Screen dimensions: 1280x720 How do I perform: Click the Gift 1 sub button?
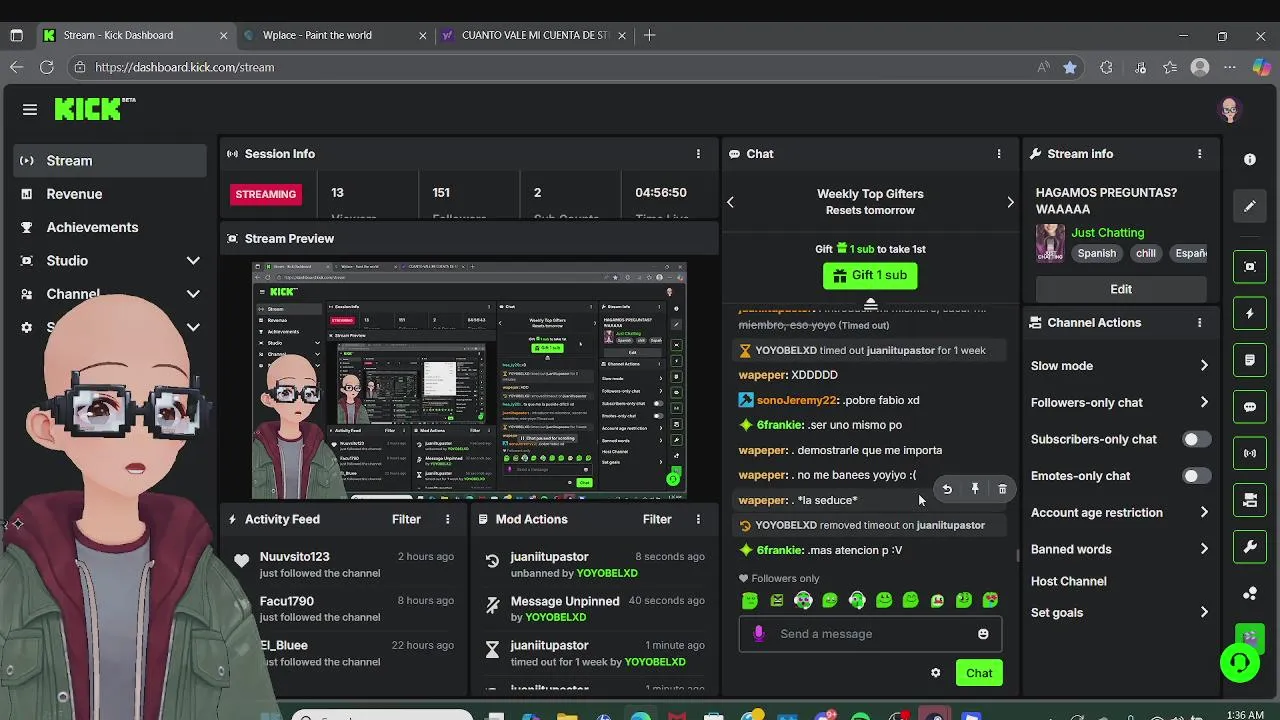(870, 275)
